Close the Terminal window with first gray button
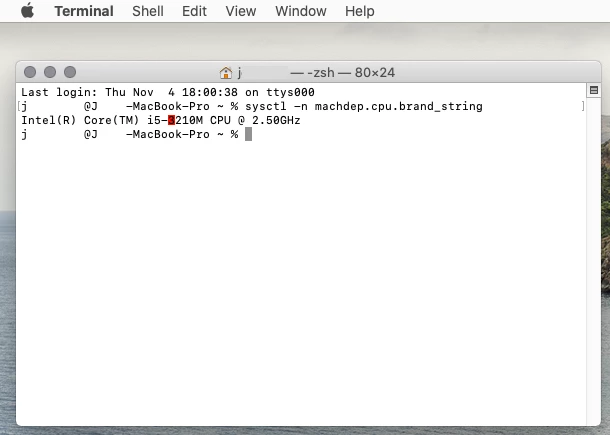Image resolution: width=610 pixels, height=435 pixels. [x=30, y=72]
